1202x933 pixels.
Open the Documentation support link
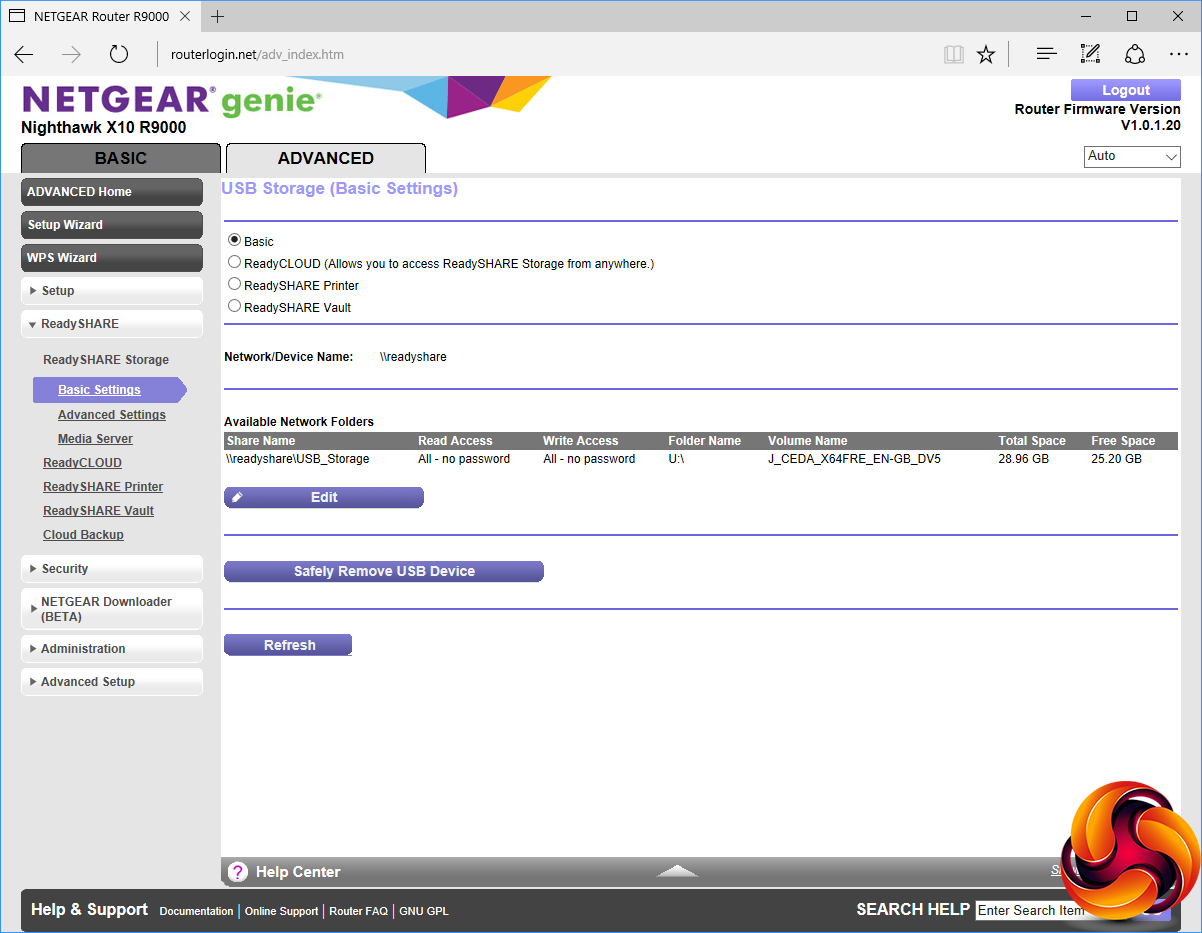pos(196,911)
